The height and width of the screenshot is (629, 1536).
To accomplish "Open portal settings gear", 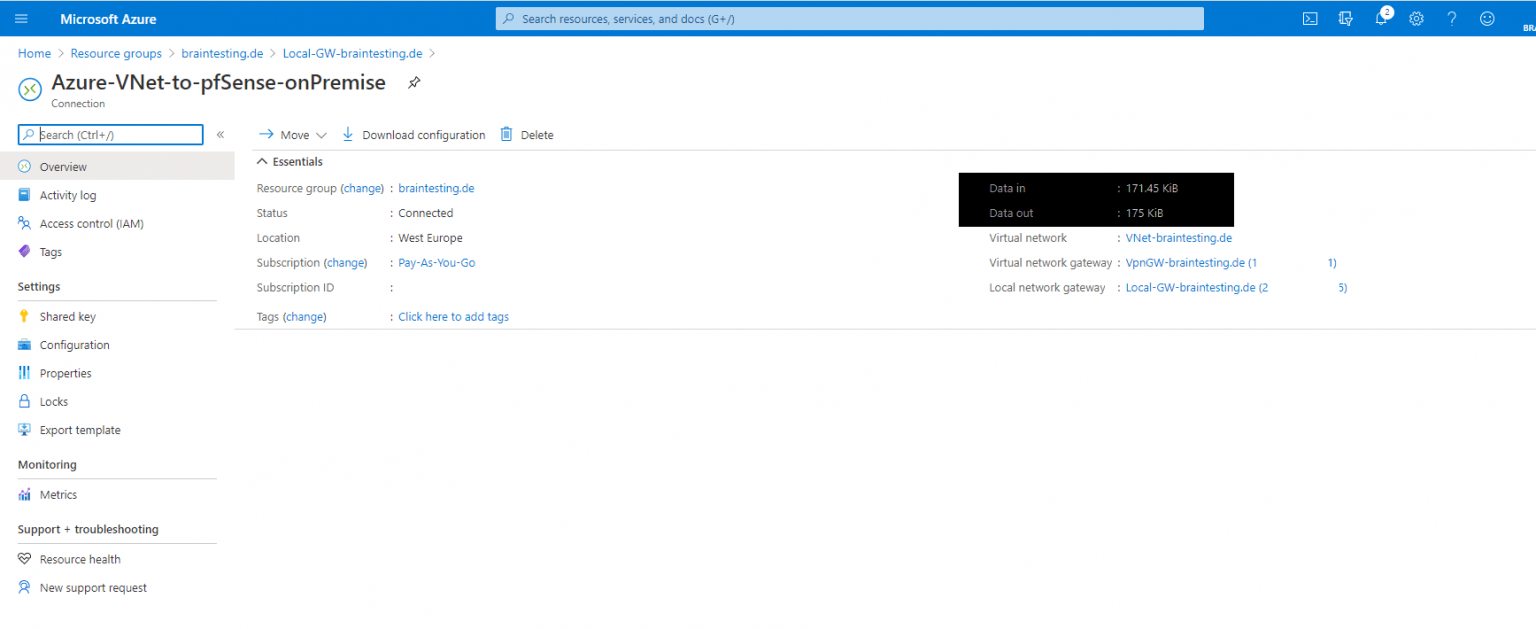I will tap(1416, 19).
